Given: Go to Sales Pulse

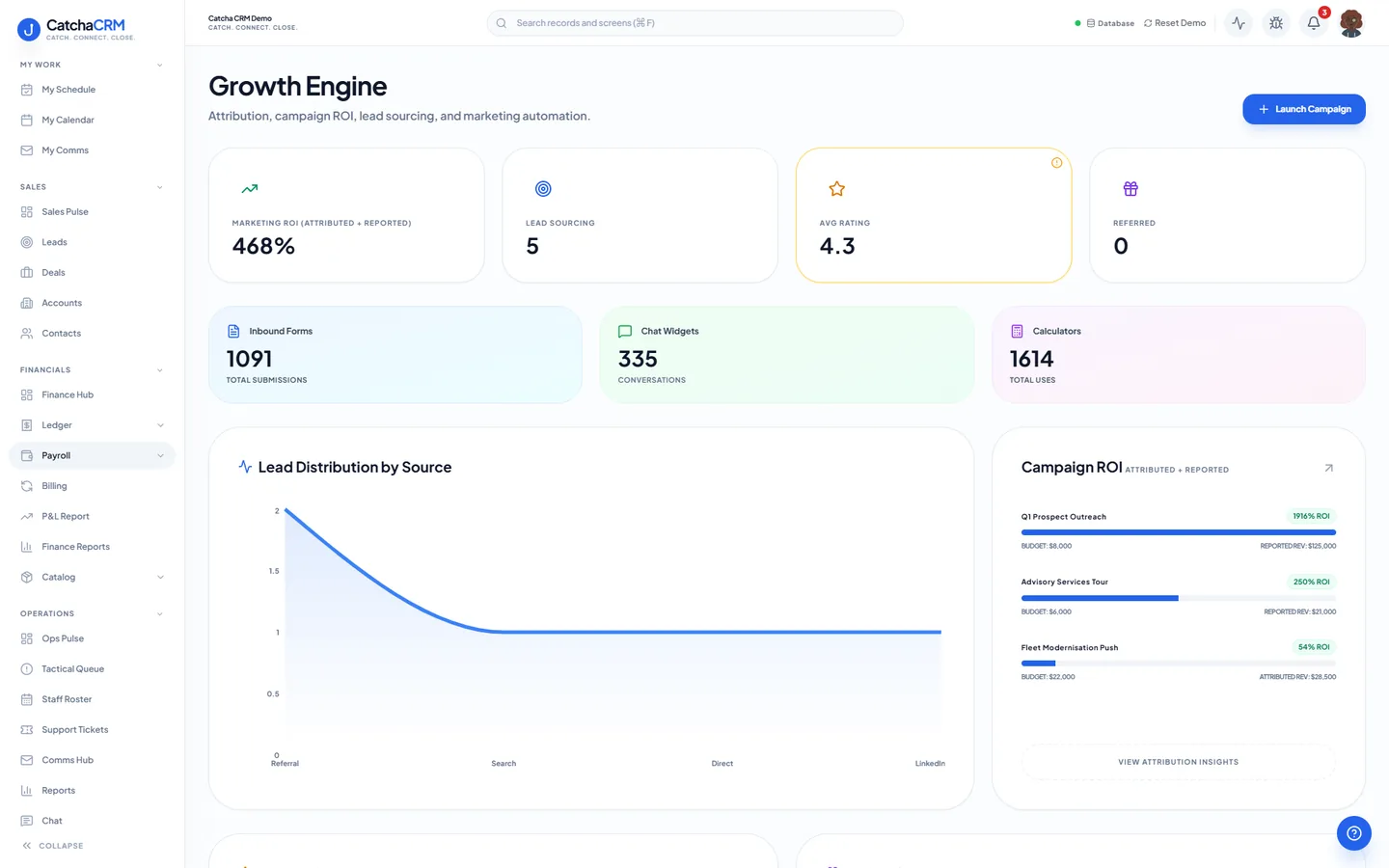Looking at the screenshot, I should 92,212.
